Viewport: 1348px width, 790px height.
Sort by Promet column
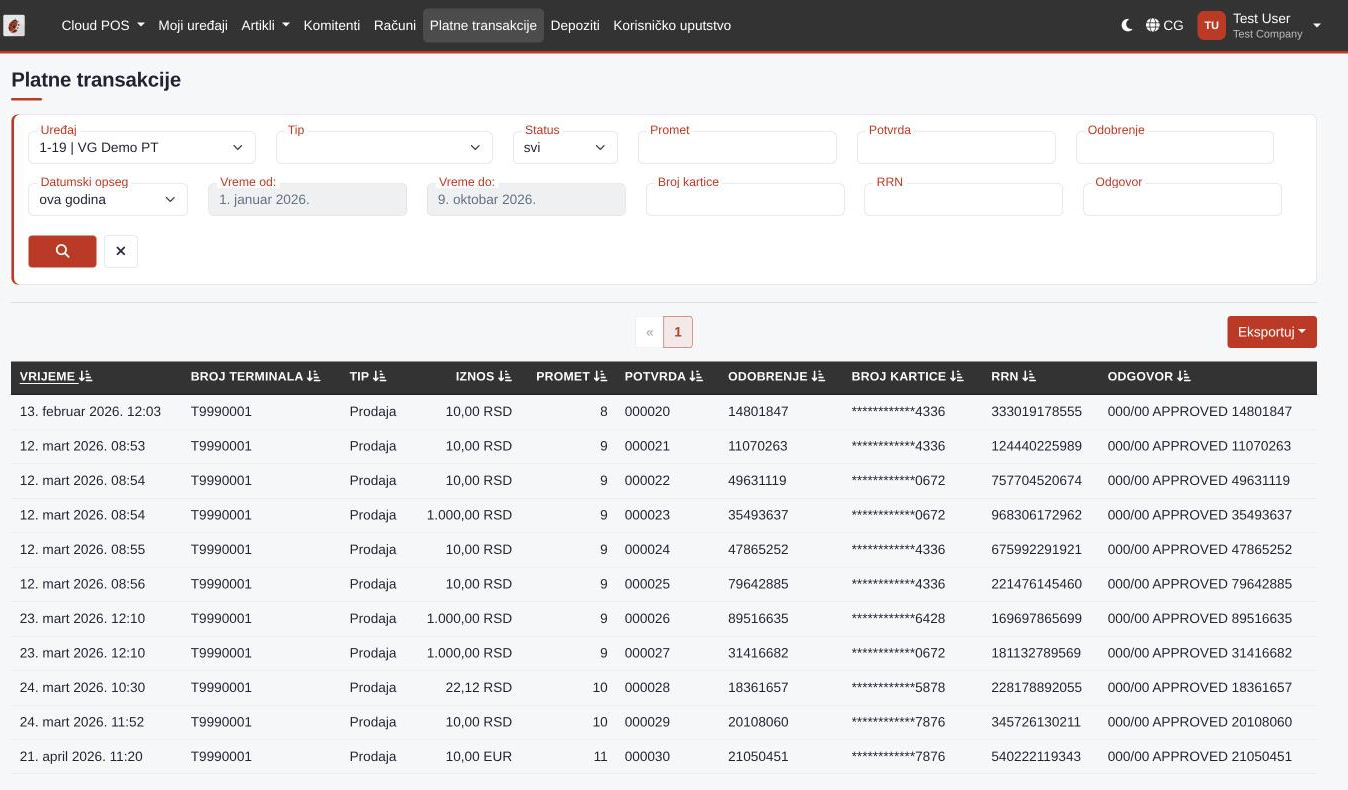coord(571,376)
